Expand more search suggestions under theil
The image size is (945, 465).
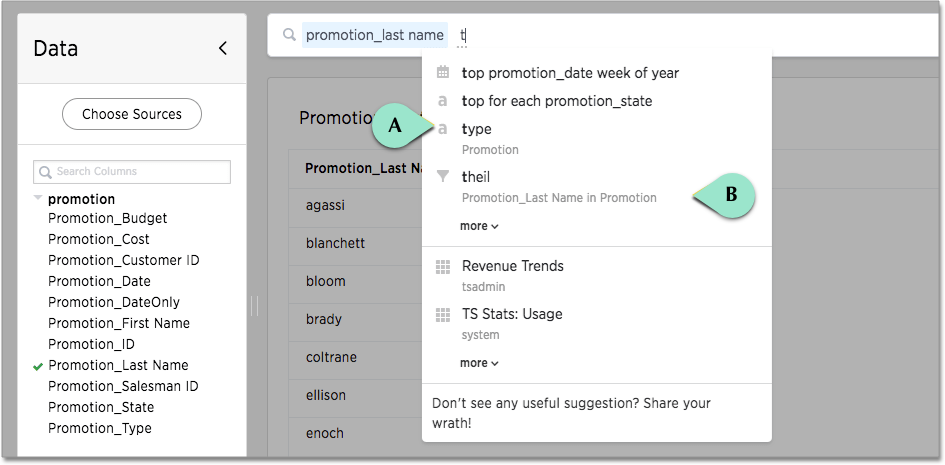click(x=479, y=226)
